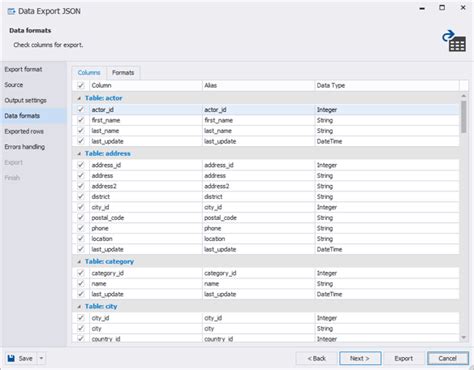The width and height of the screenshot is (474, 370).
Task: Uncheck the postal_code column checkbox
Action: point(81,217)
